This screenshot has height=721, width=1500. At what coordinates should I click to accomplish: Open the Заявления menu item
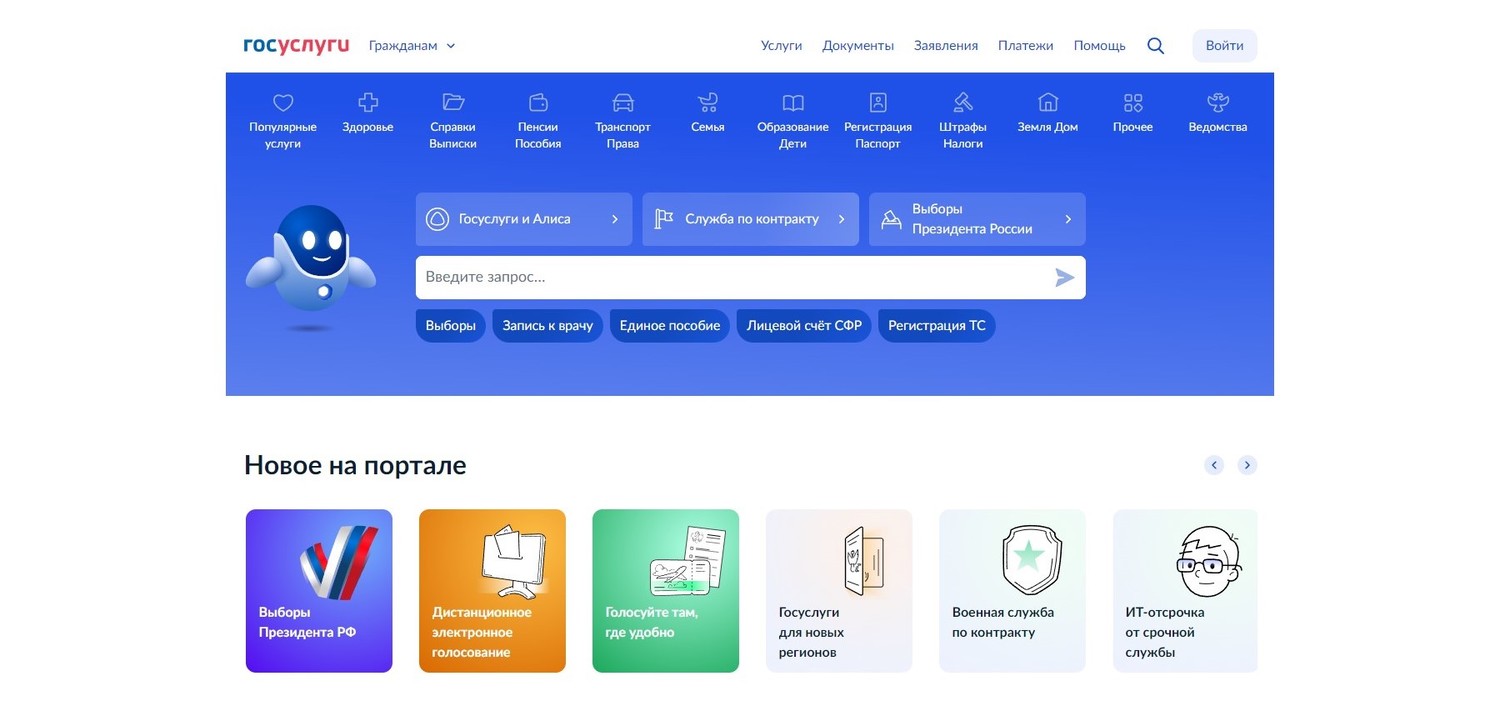click(946, 46)
